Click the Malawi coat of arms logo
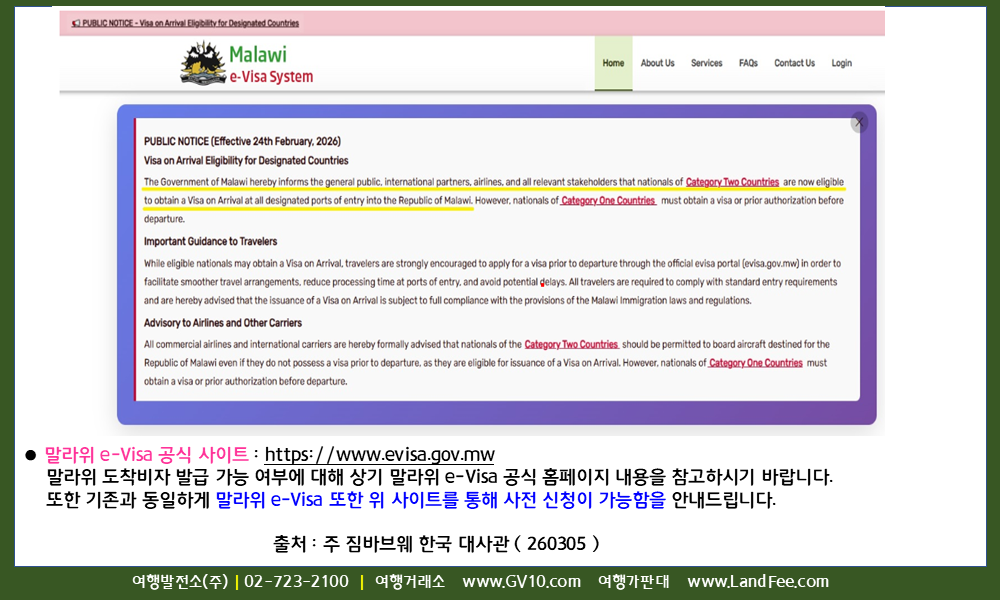This screenshot has width=1000, height=600. pos(202,63)
